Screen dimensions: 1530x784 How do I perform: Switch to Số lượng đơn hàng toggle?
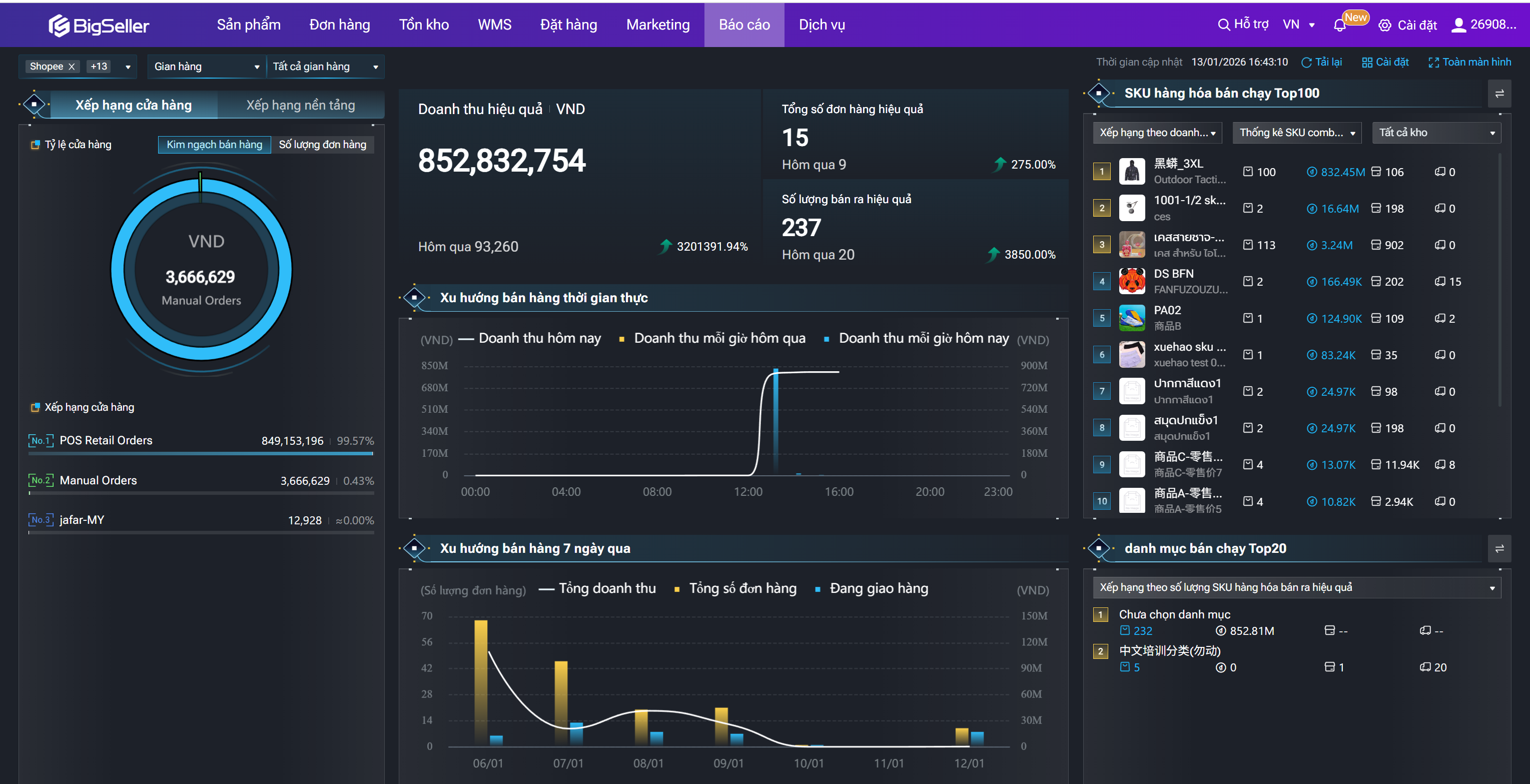pyautogui.click(x=323, y=144)
